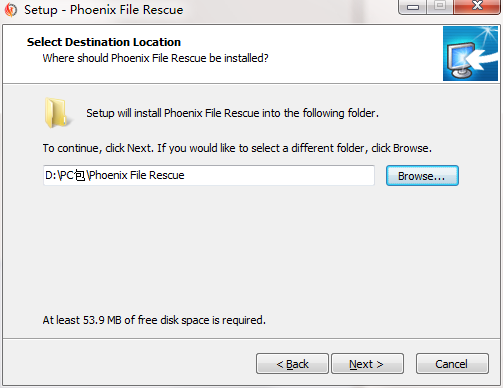Click the 'To continue, click Next' instruction text
This screenshot has width=503, height=388.
pos(237,148)
